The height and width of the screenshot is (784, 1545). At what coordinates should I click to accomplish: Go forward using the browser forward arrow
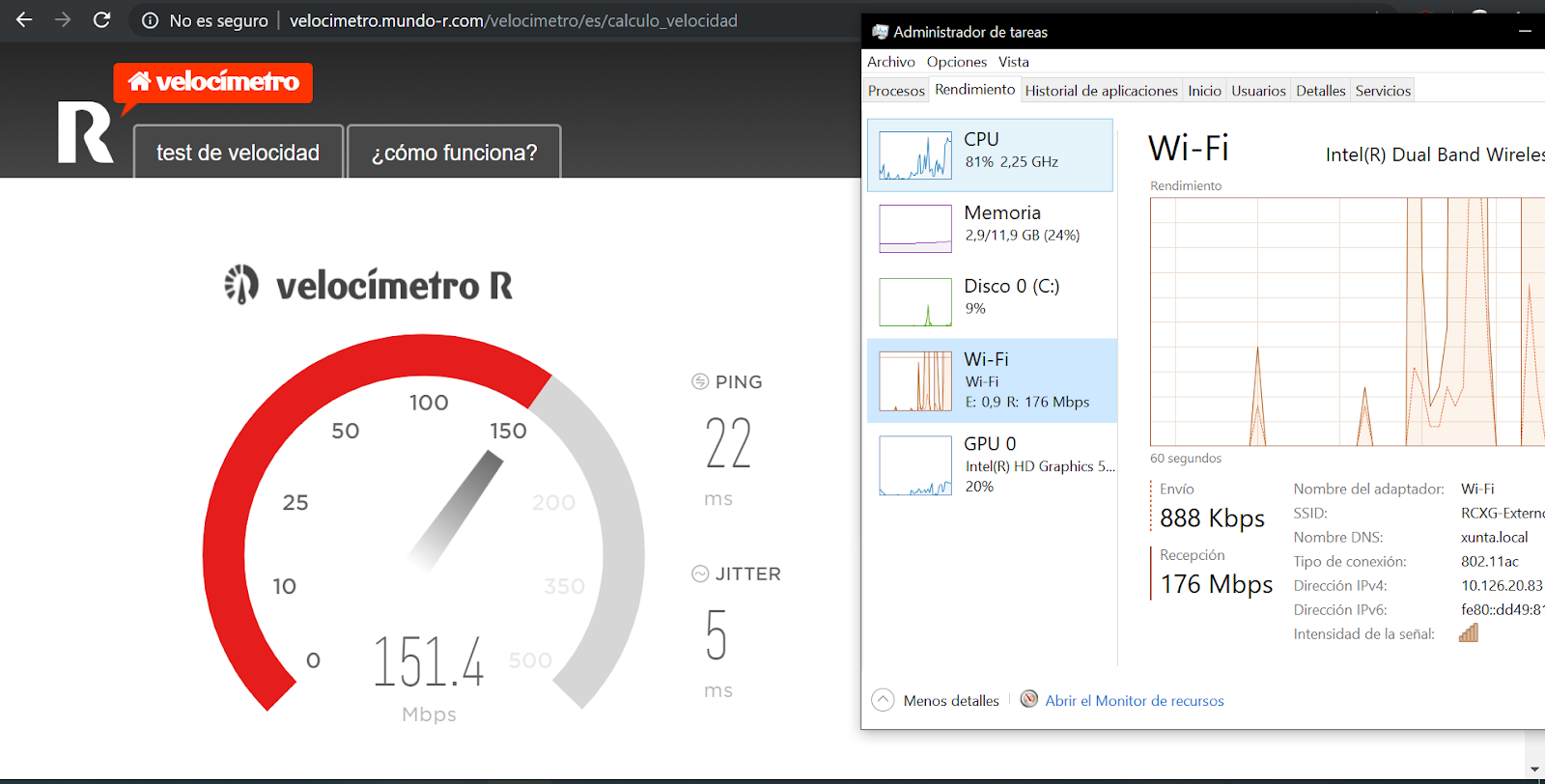(63, 19)
